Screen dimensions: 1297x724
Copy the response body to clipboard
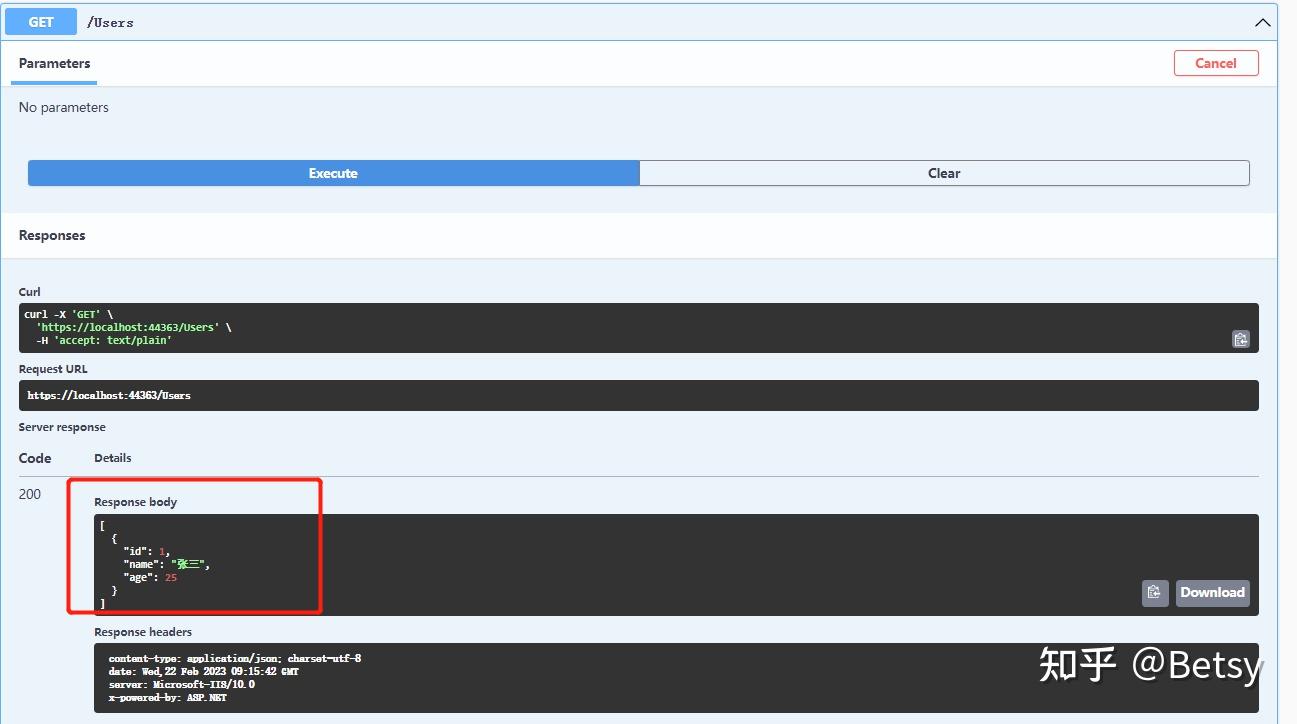(1155, 592)
